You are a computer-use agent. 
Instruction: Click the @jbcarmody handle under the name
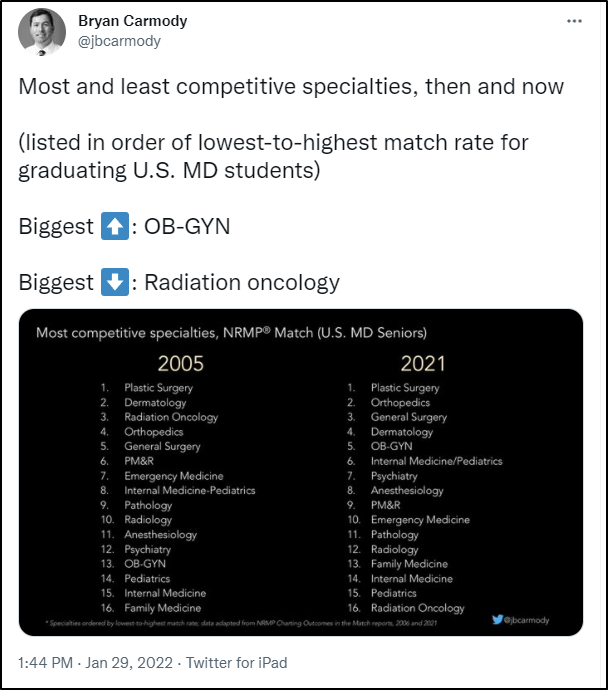pyautogui.click(x=119, y=41)
